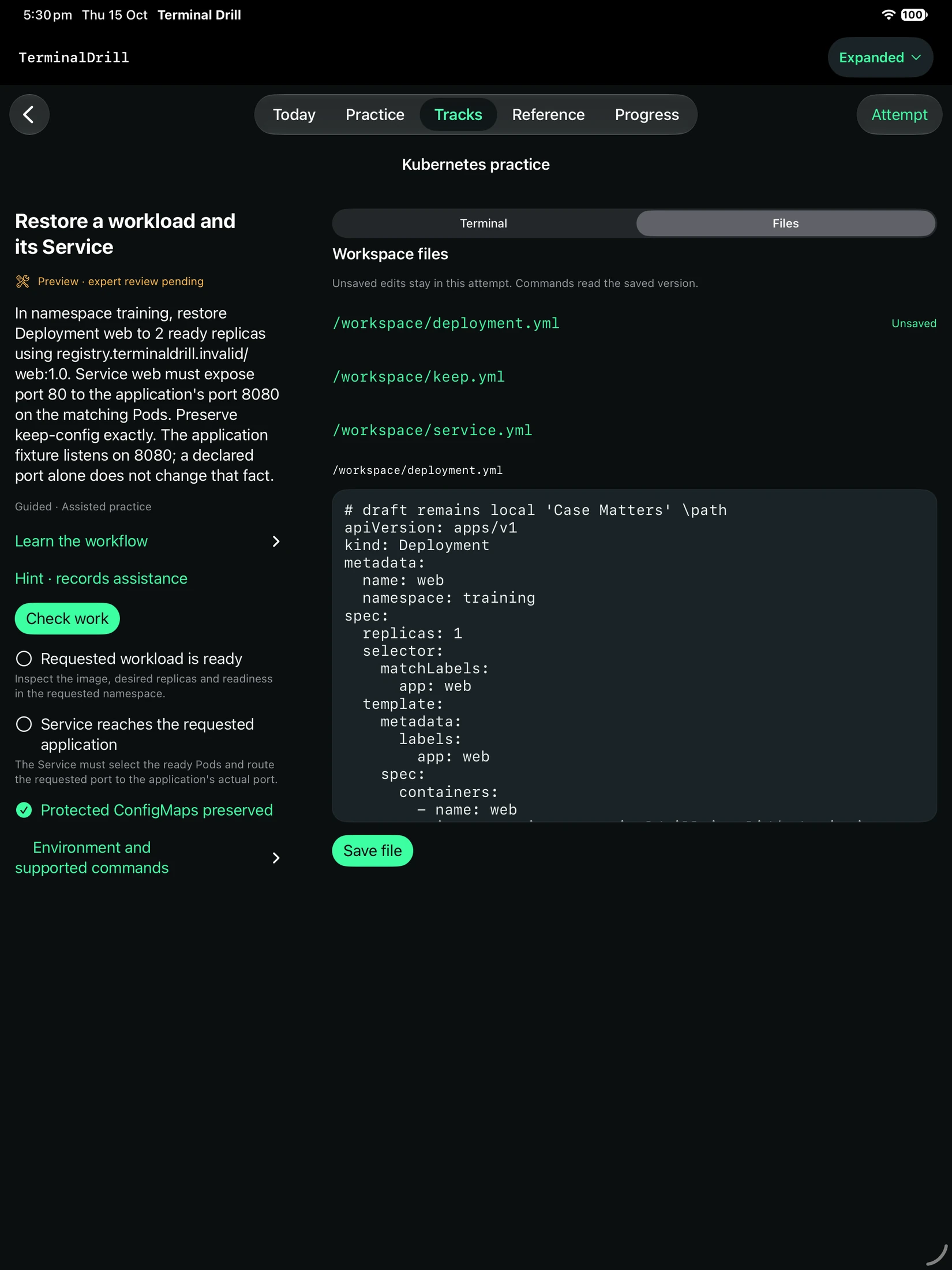Switch to the Practice tab

[x=374, y=114]
